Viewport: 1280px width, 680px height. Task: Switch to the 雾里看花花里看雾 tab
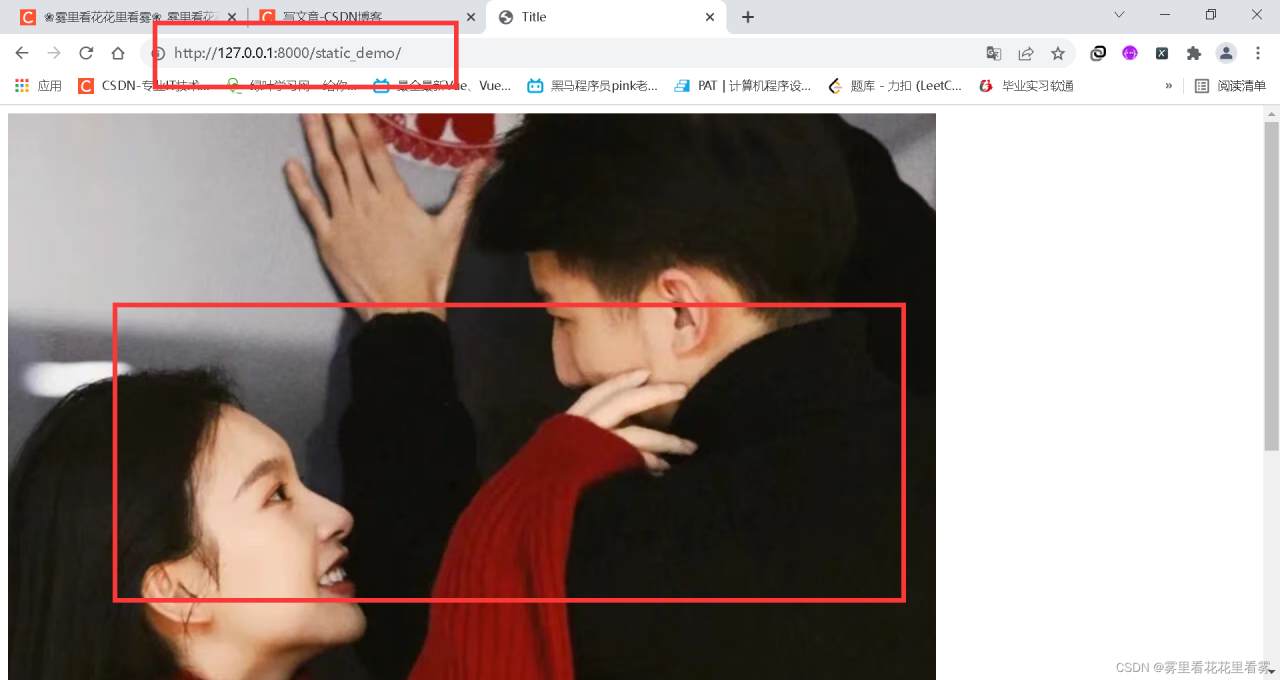130,16
